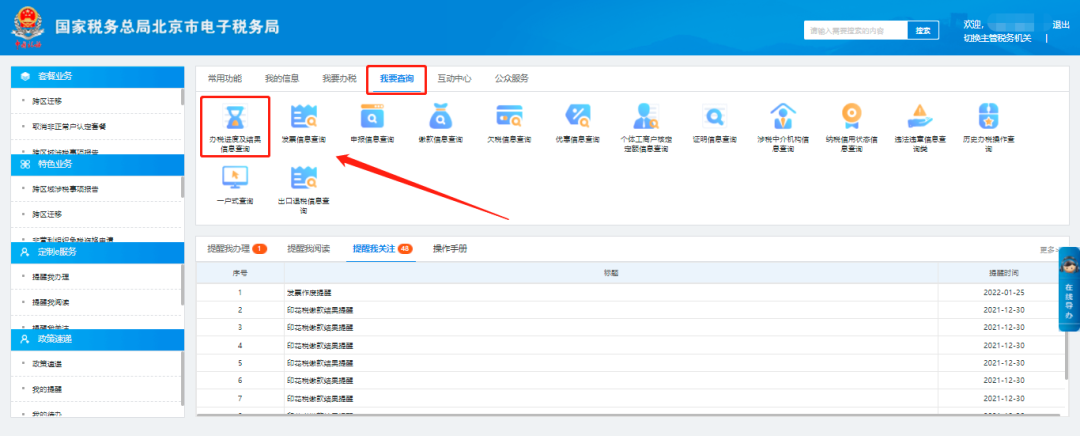Switch to the 互动中心 tab
This screenshot has width=1080, height=436.
[455, 79]
